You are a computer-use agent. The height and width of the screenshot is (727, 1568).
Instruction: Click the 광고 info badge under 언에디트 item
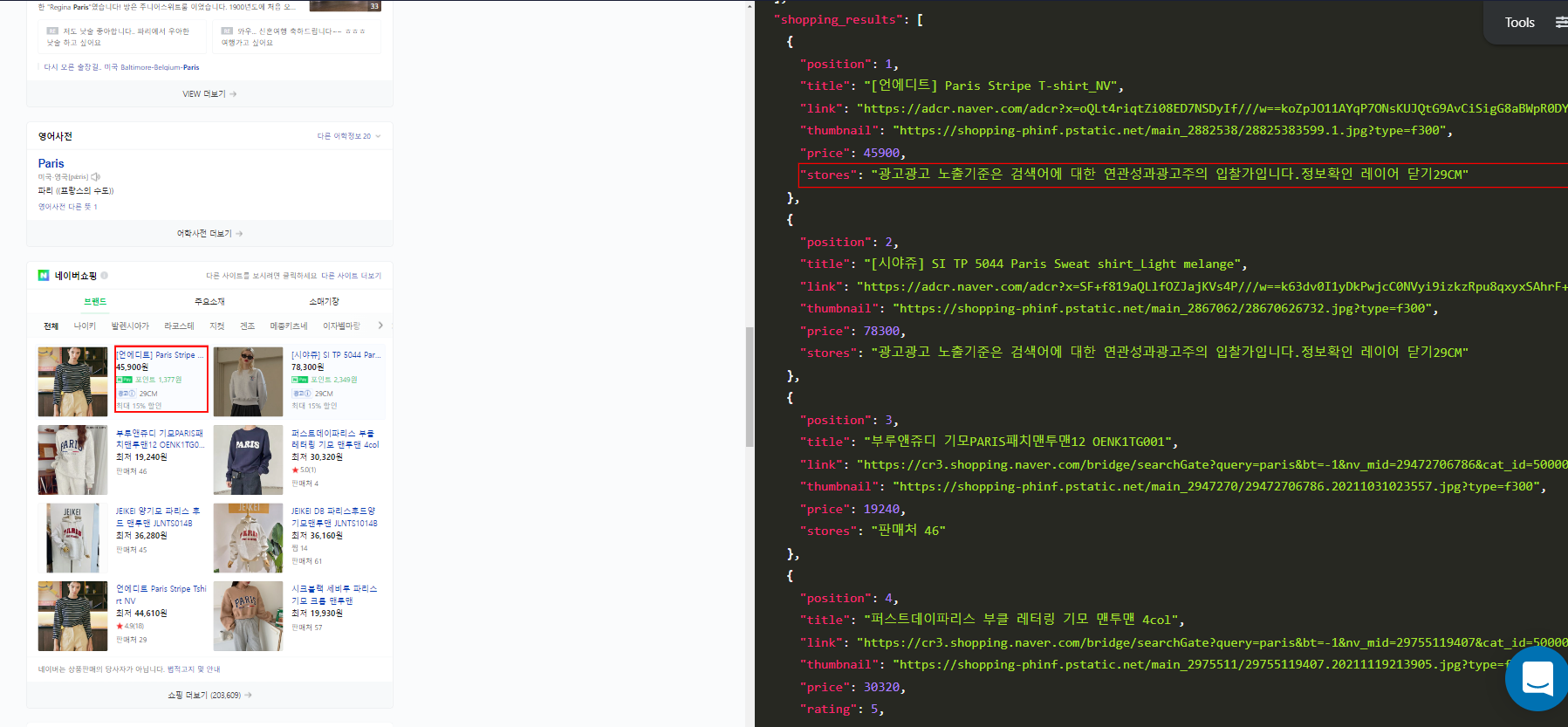(127, 394)
